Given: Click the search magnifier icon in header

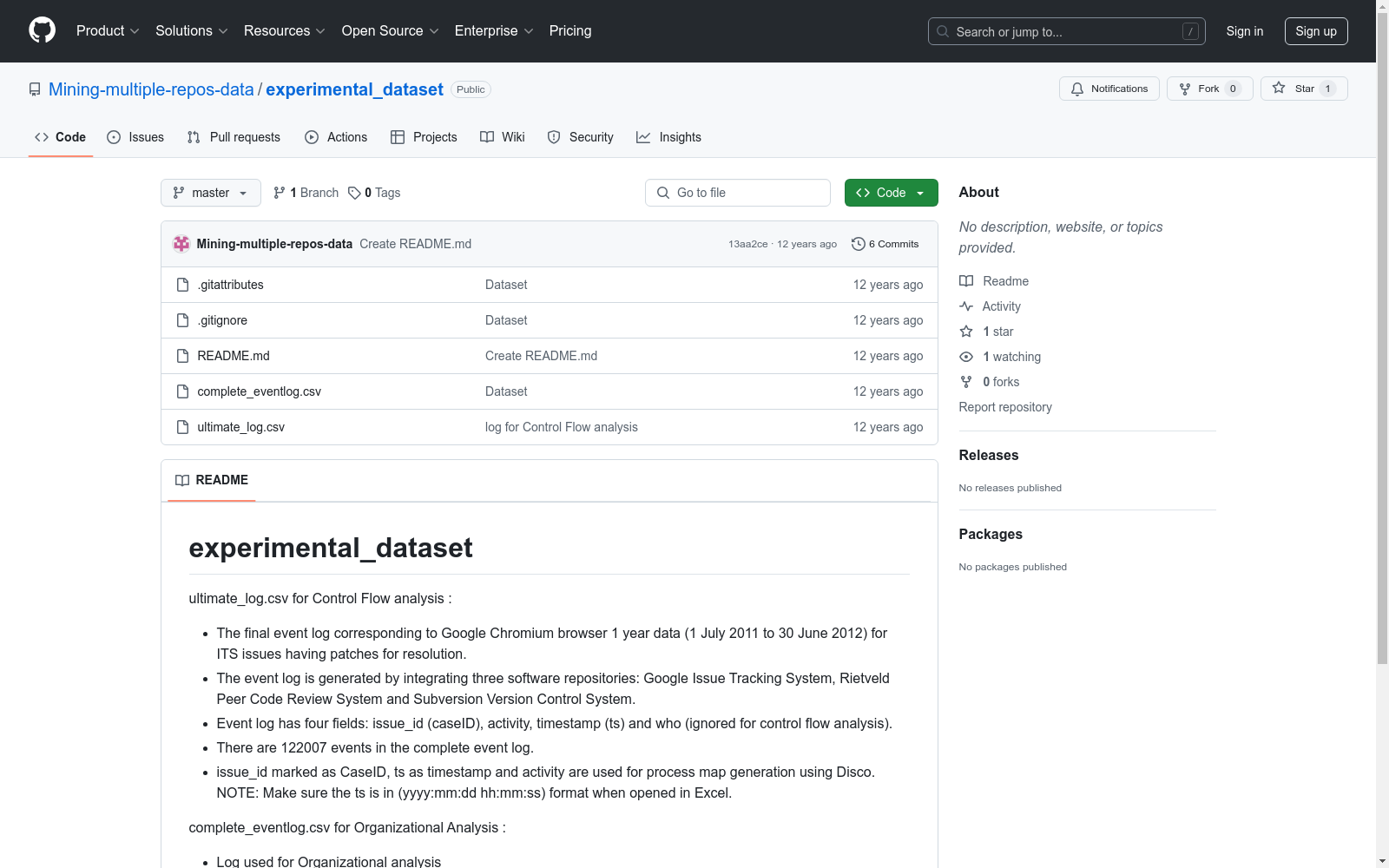Looking at the screenshot, I should pos(943,31).
